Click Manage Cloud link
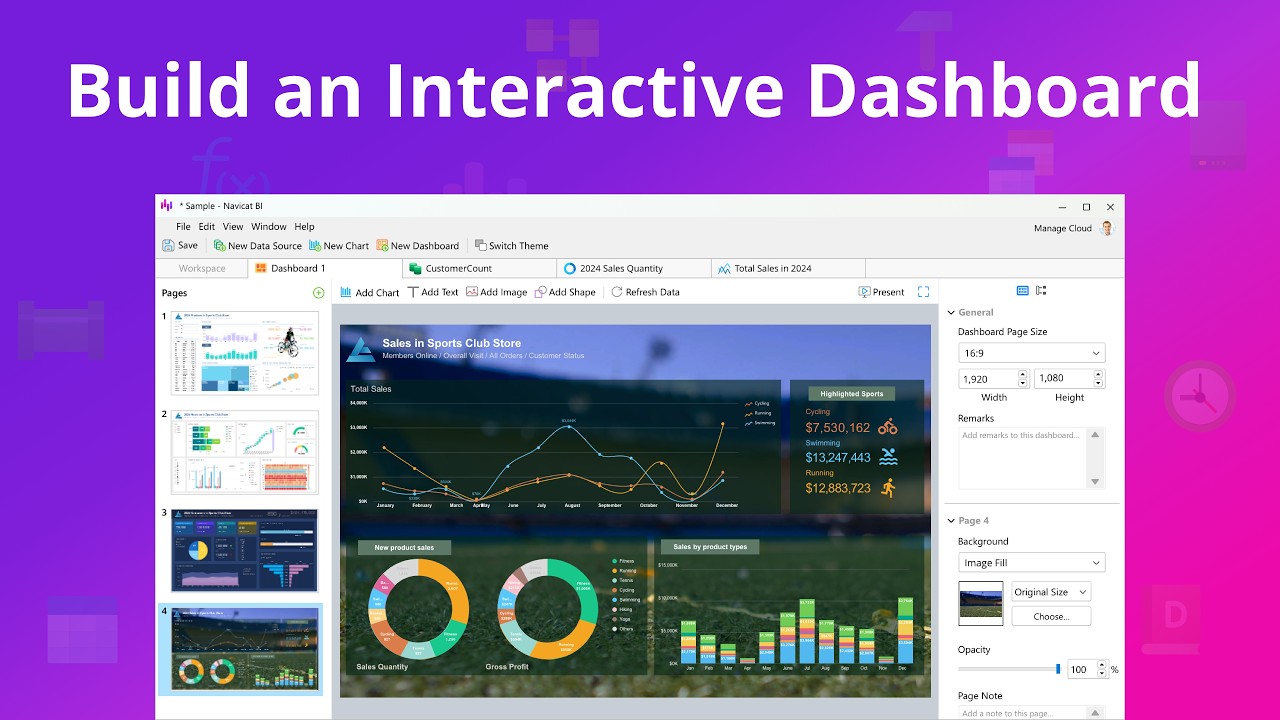The width and height of the screenshot is (1280, 720). click(1063, 228)
